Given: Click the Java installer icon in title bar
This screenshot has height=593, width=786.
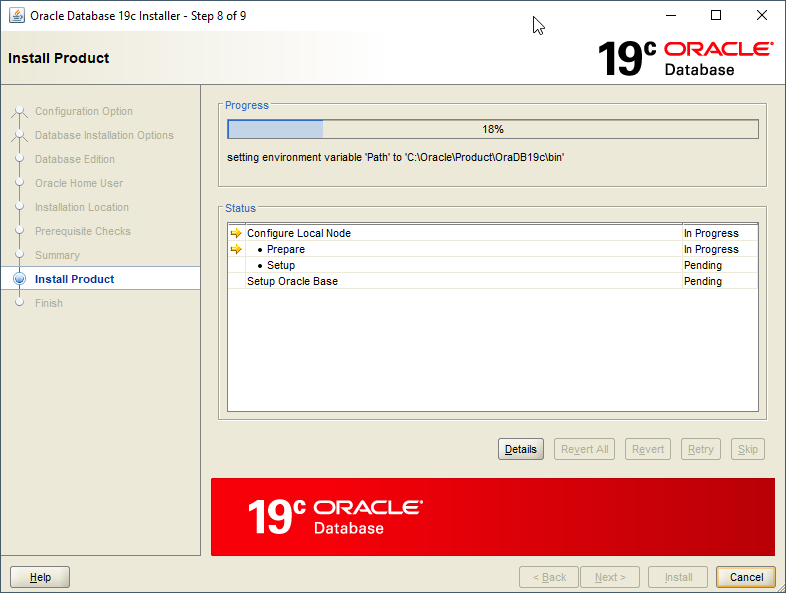Looking at the screenshot, I should (17, 16).
